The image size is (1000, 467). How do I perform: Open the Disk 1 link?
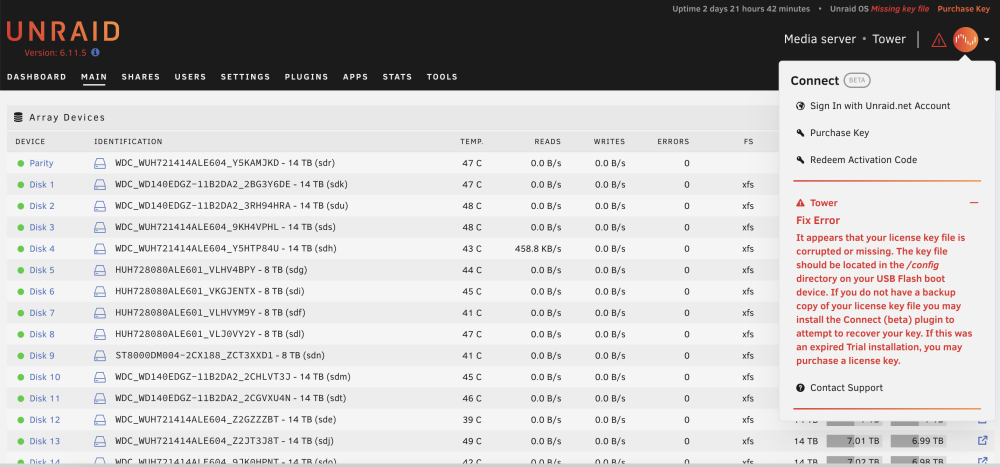click(41, 184)
